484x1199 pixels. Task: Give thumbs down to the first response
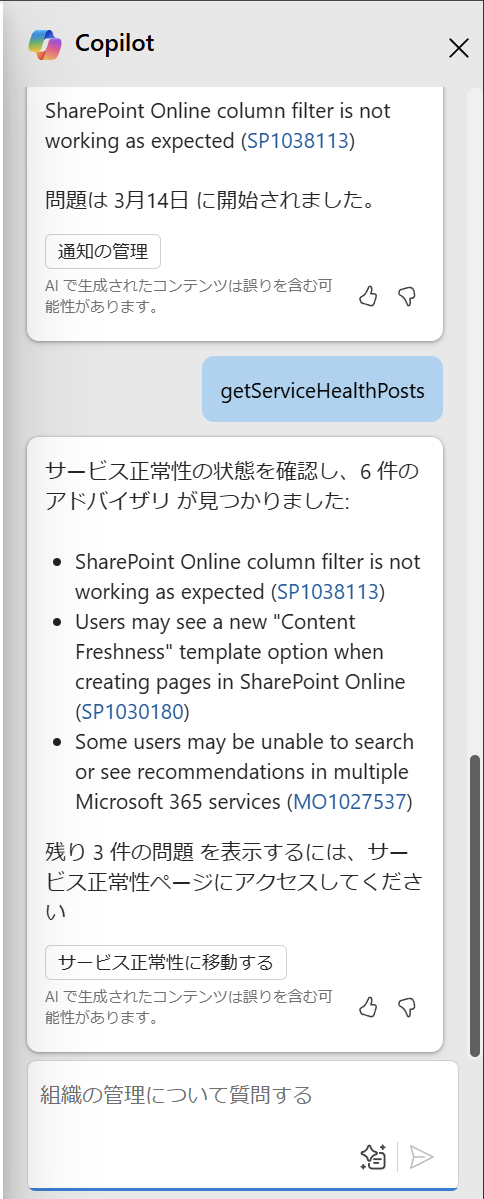point(408,297)
